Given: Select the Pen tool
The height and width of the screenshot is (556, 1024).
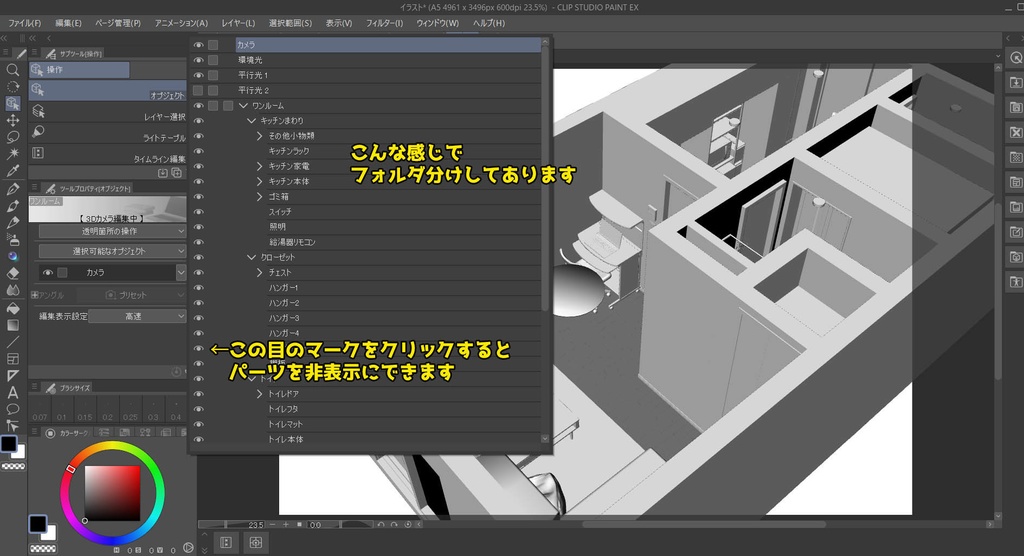Looking at the screenshot, I should pos(12,189).
